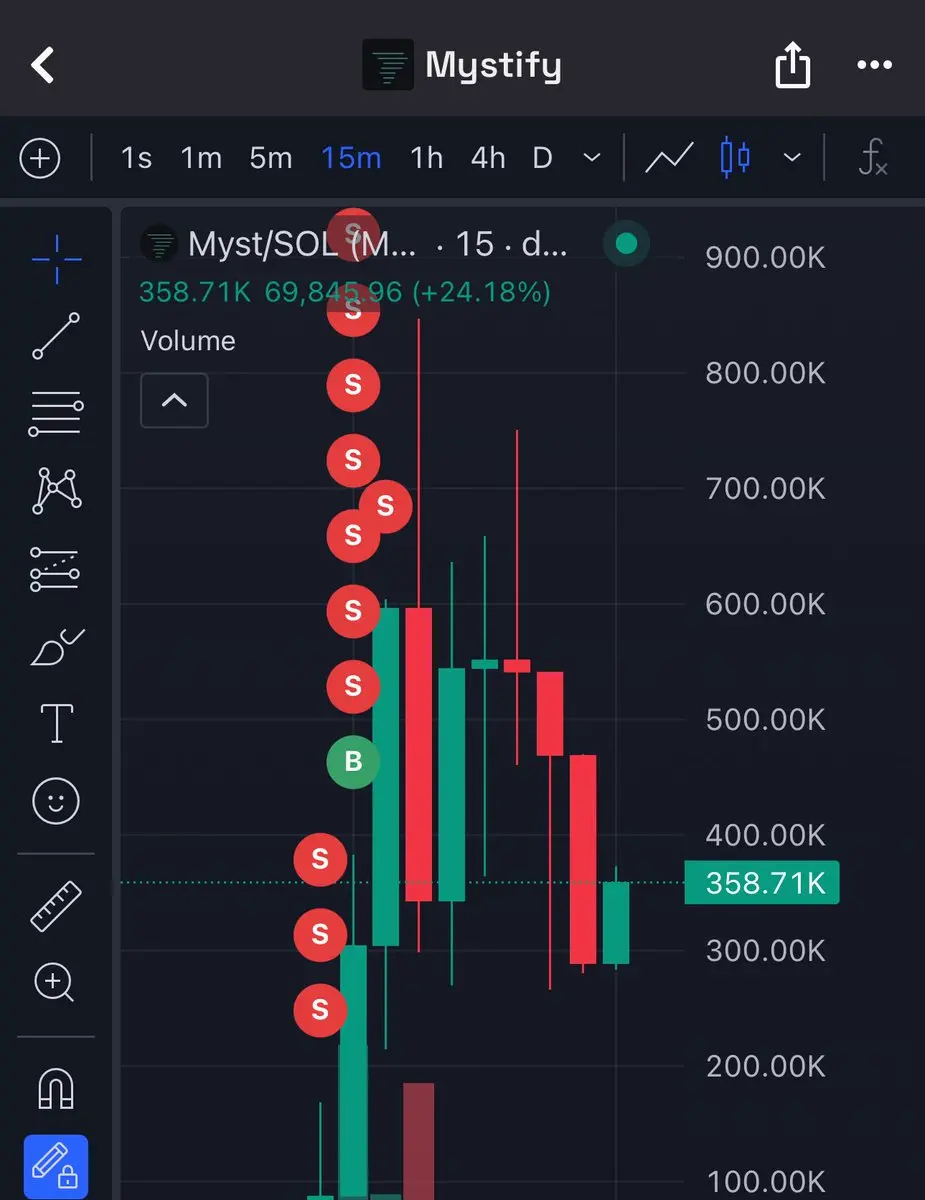This screenshot has width=925, height=1200.
Task: Switch to 1h timeframe
Action: tap(427, 158)
